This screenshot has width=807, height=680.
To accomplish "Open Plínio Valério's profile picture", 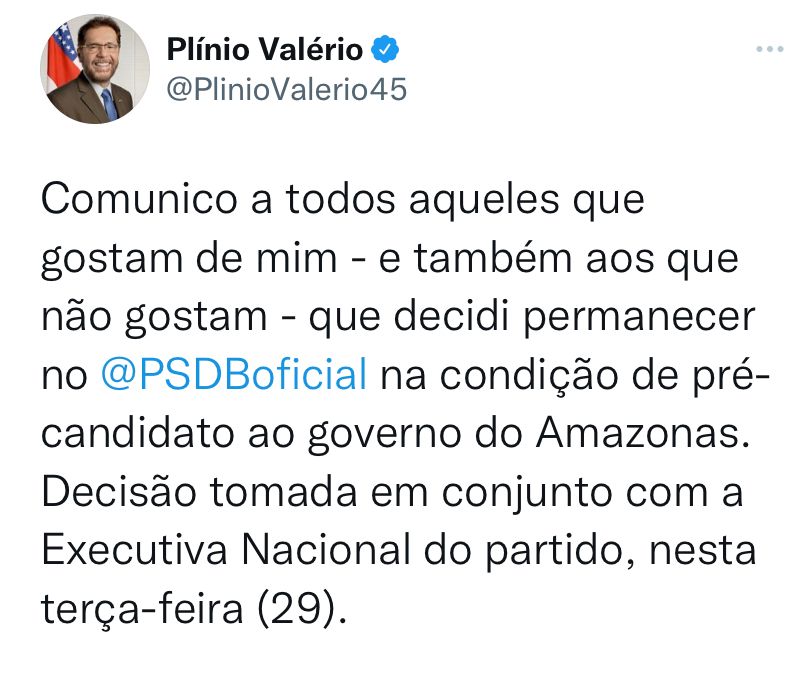I will pyautogui.click(x=95, y=69).
